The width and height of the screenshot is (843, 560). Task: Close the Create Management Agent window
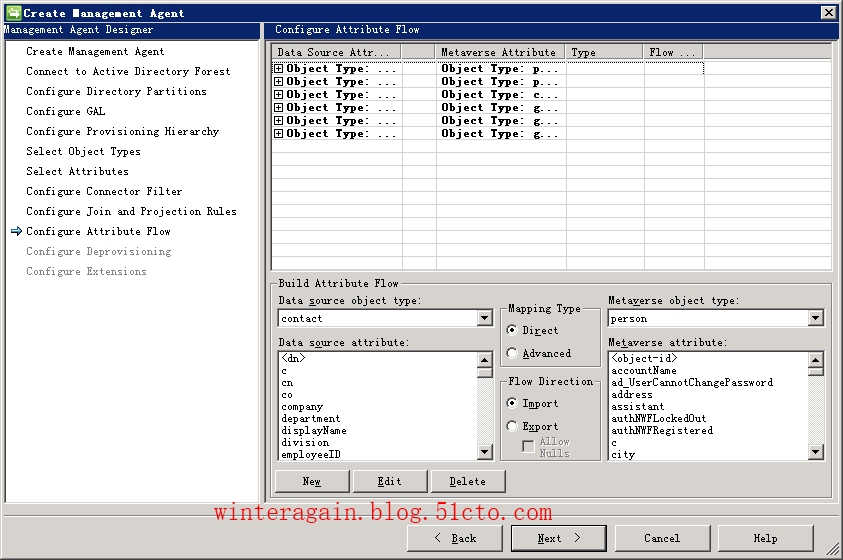(828, 12)
